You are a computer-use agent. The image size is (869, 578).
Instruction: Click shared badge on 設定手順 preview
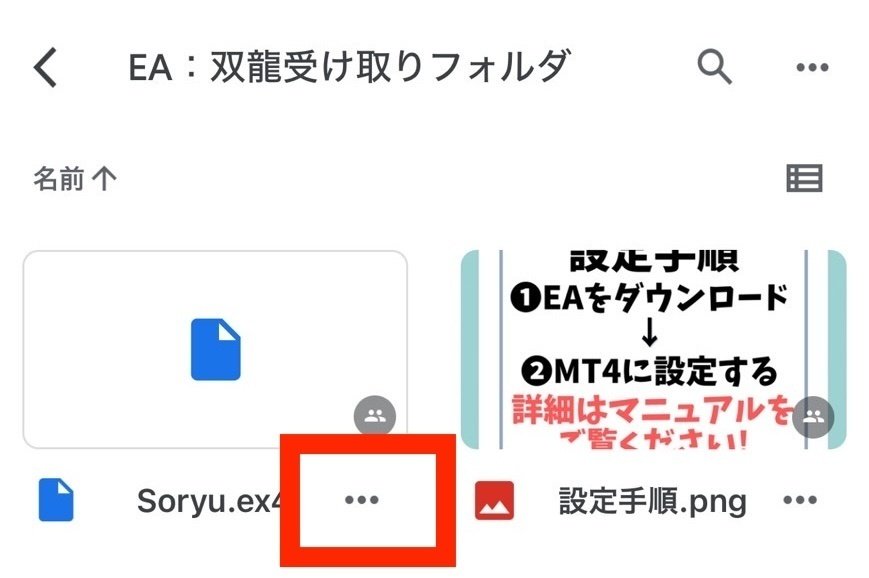813,417
